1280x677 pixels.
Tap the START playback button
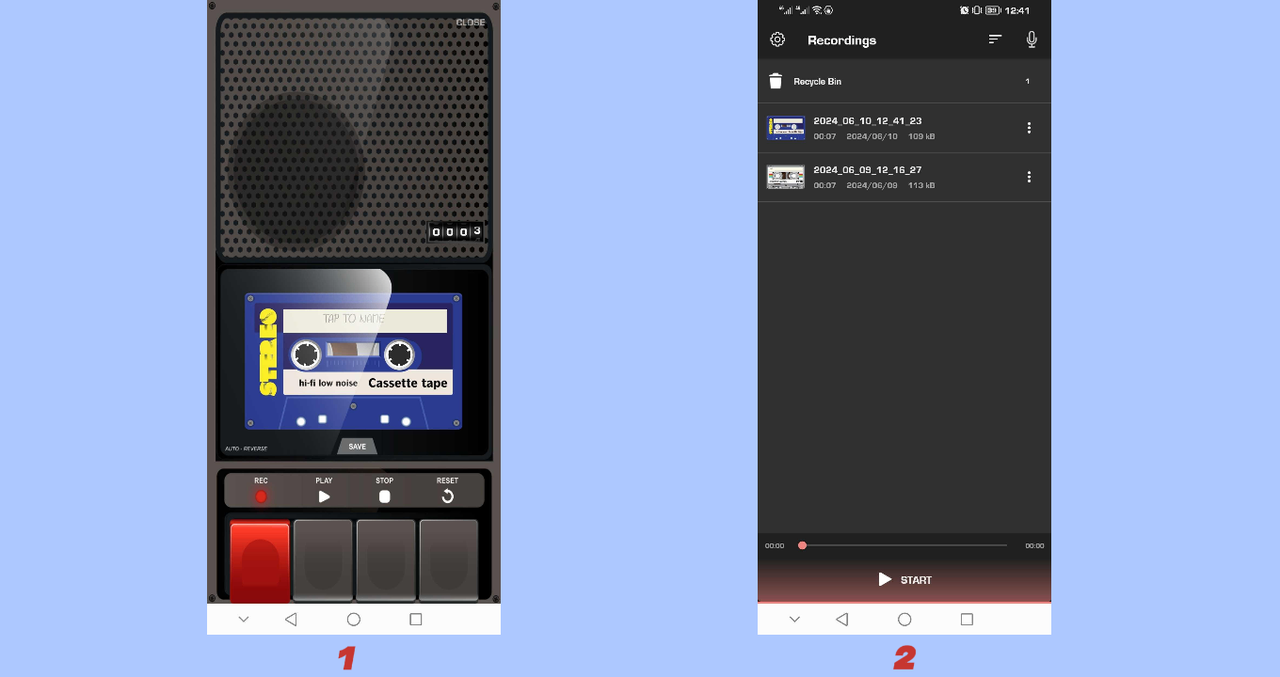point(904,579)
